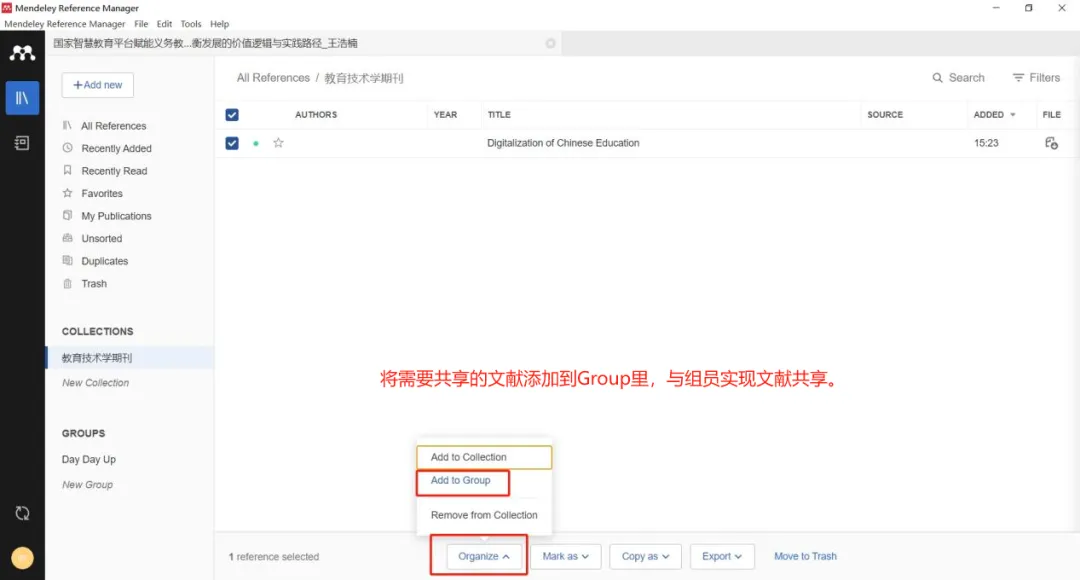Click the Add new button
The height and width of the screenshot is (580, 1080).
click(x=98, y=85)
